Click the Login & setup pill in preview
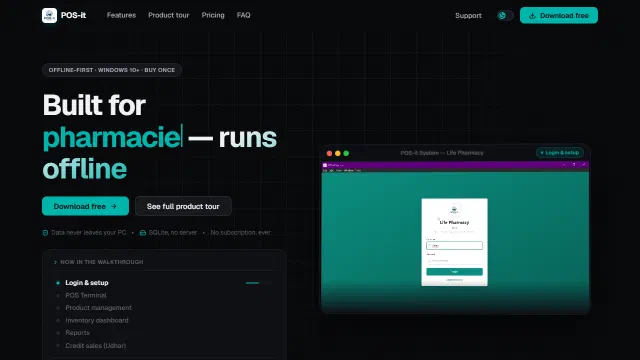This screenshot has height=360, width=640. [x=560, y=153]
